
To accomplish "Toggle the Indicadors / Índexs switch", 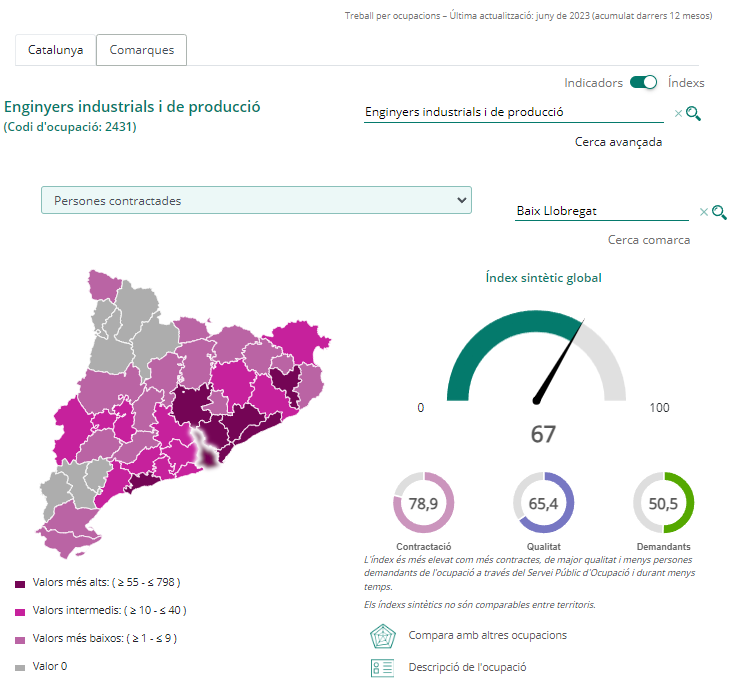I will (x=643, y=82).
